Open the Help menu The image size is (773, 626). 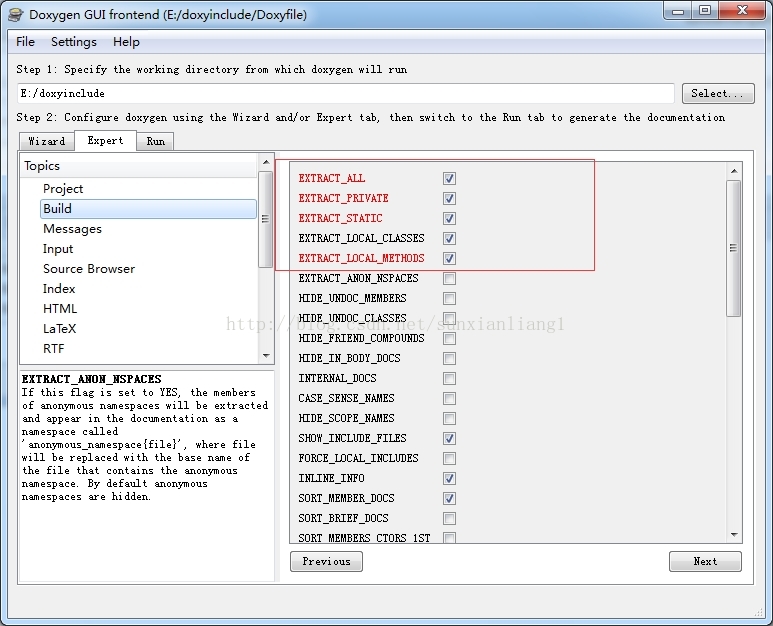click(x=126, y=42)
